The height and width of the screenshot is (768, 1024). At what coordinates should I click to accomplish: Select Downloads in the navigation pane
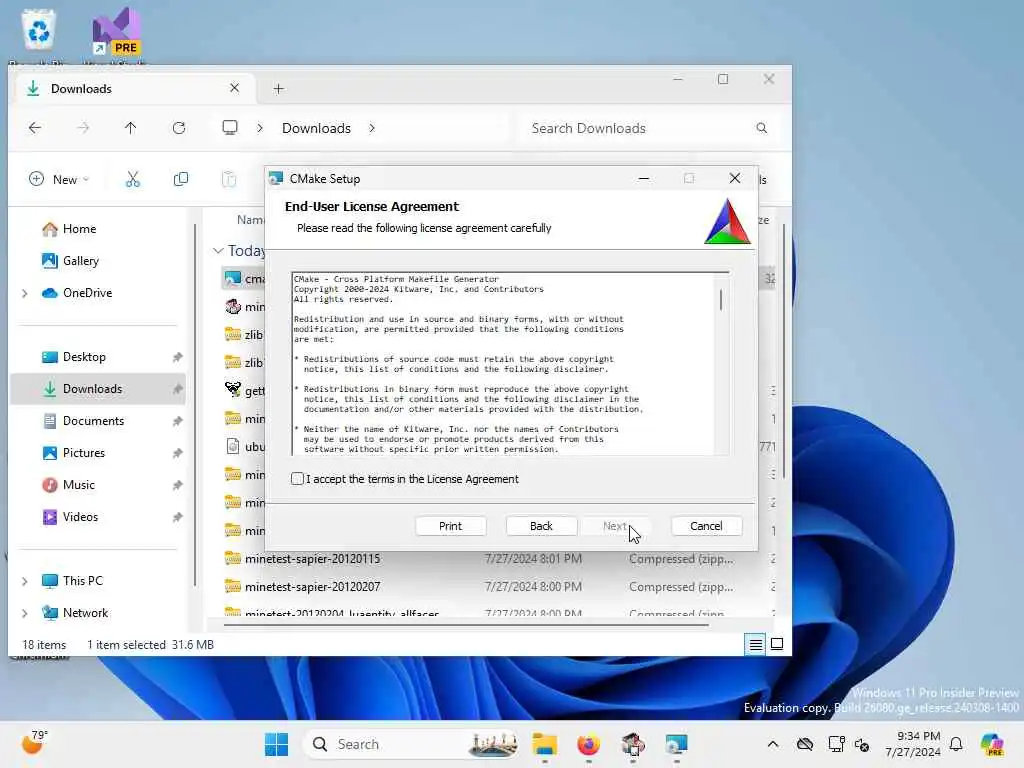(x=98, y=389)
